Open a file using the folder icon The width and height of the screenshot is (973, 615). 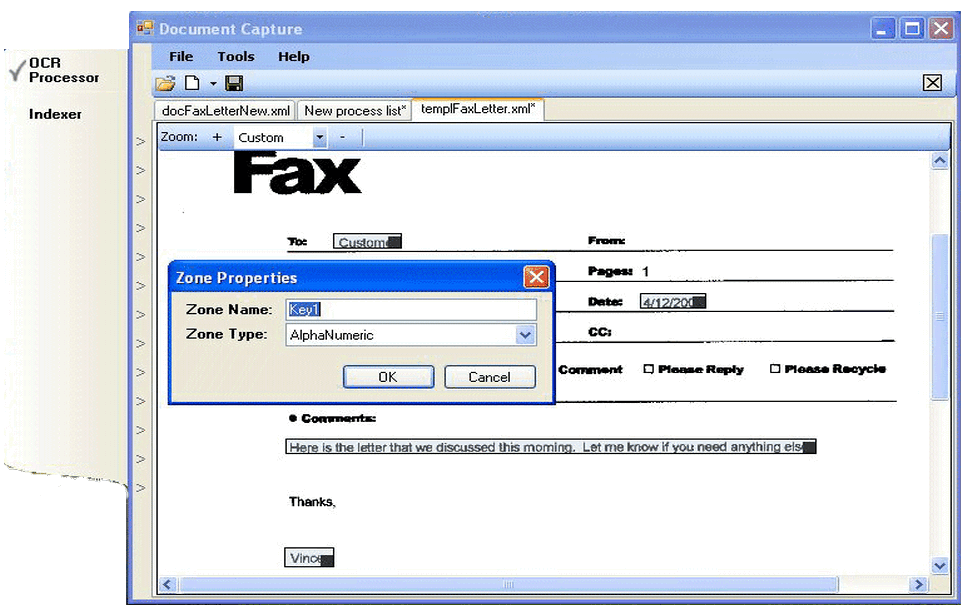point(166,84)
